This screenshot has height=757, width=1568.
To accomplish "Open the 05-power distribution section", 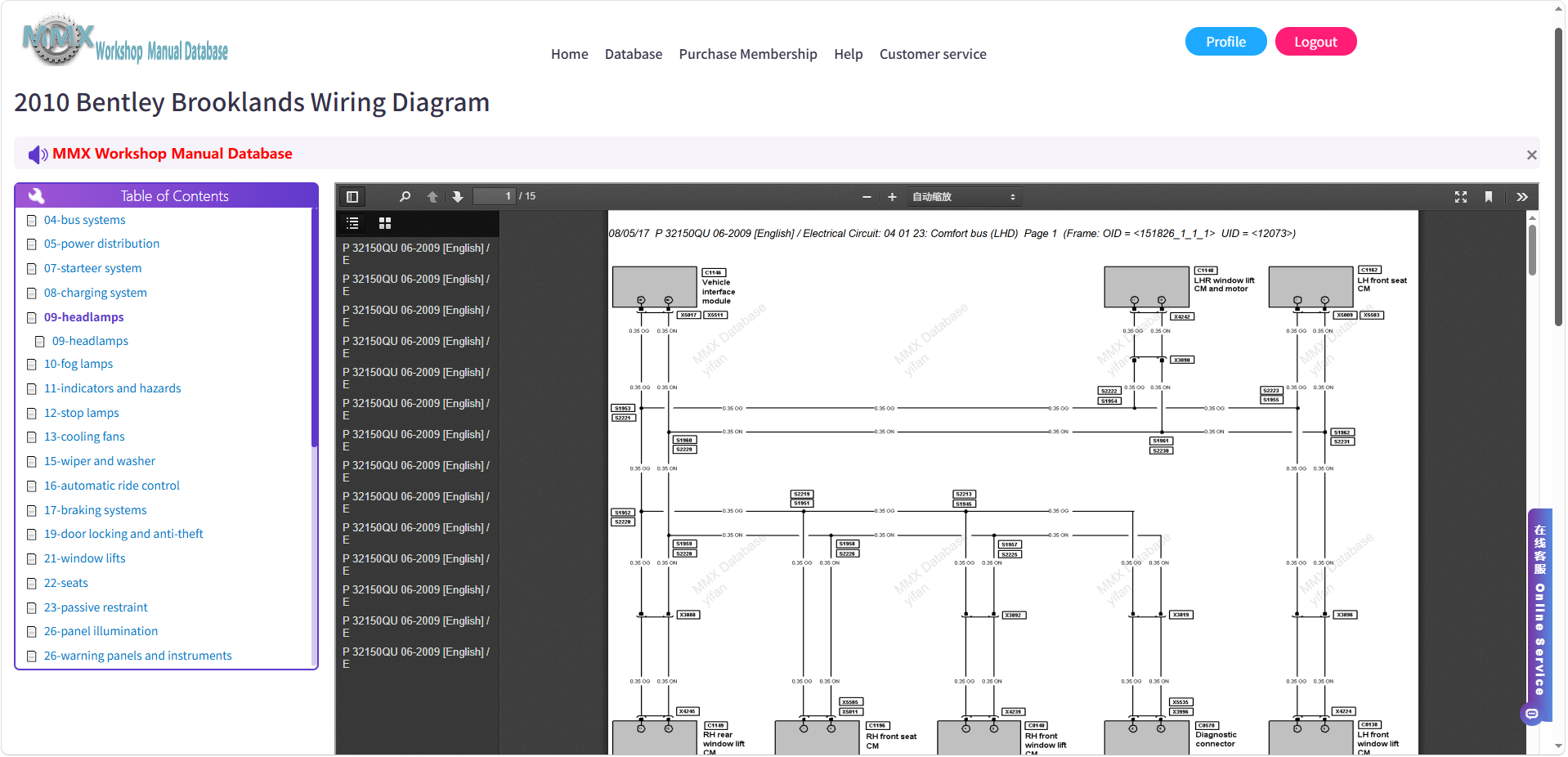I will tap(102, 244).
